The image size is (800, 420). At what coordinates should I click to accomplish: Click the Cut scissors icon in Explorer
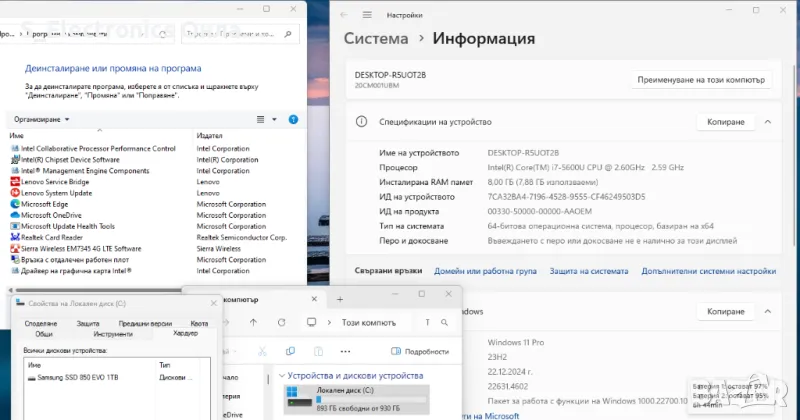[x=262, y=351]
